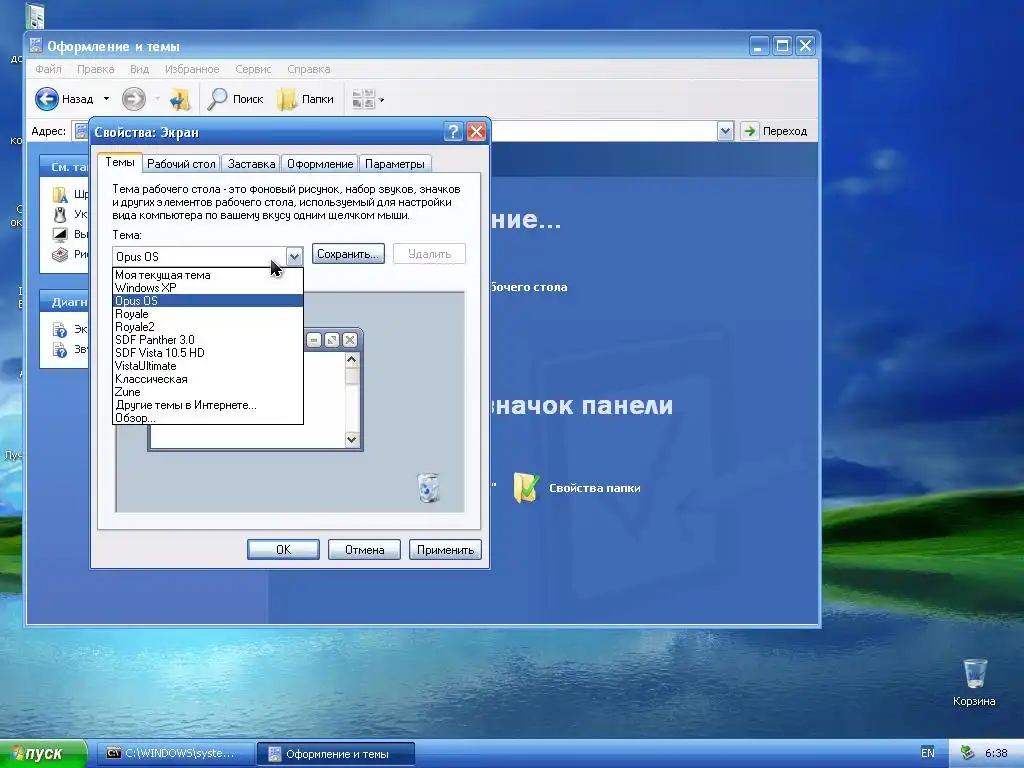The image size is (1024, 768).
Task: Open the Справка menu
Action: tap(309, 69)
